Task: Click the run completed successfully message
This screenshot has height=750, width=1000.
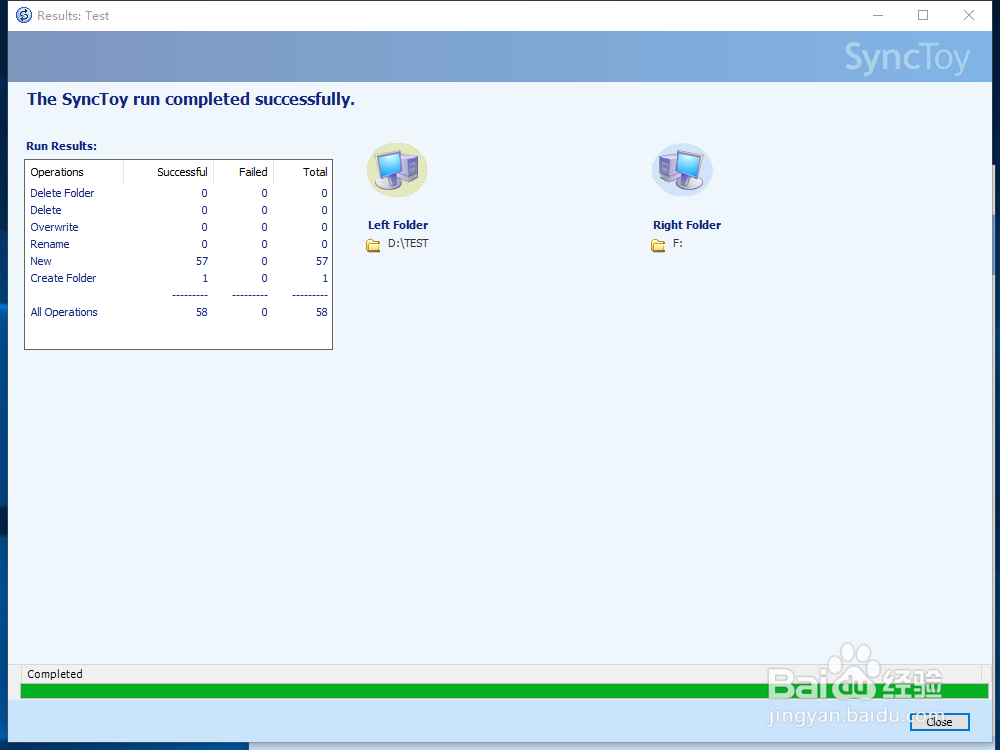Action: click(x=191, y=99)
